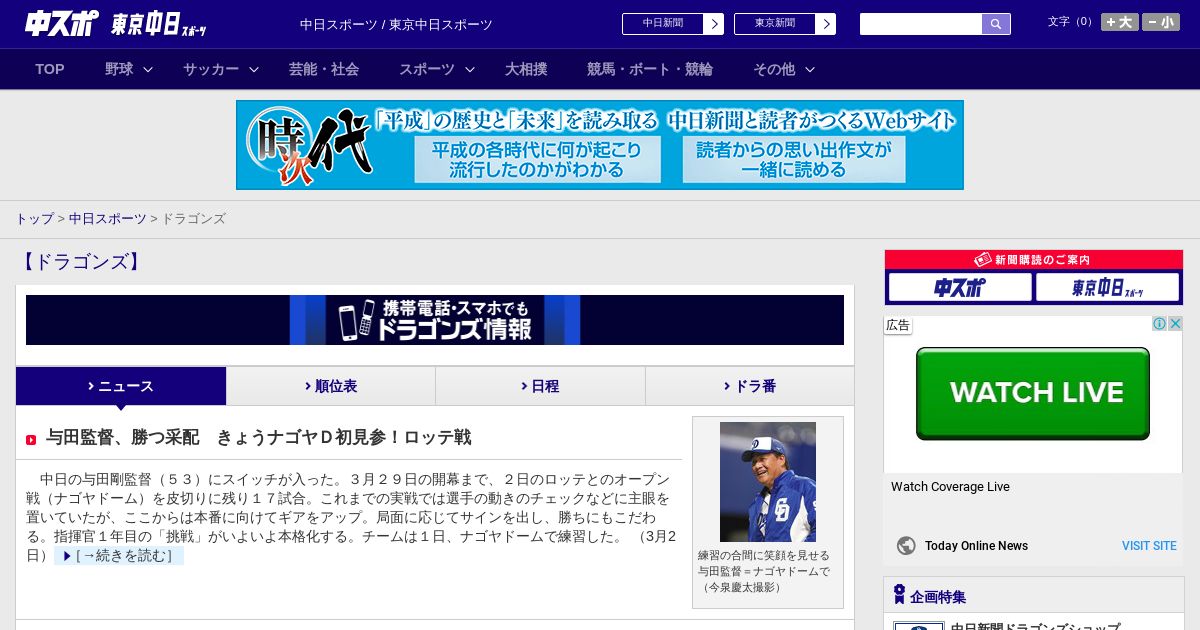Decrease font size with 小 button
Viewport: 1200px width, 630px height.
(1161, 22)
